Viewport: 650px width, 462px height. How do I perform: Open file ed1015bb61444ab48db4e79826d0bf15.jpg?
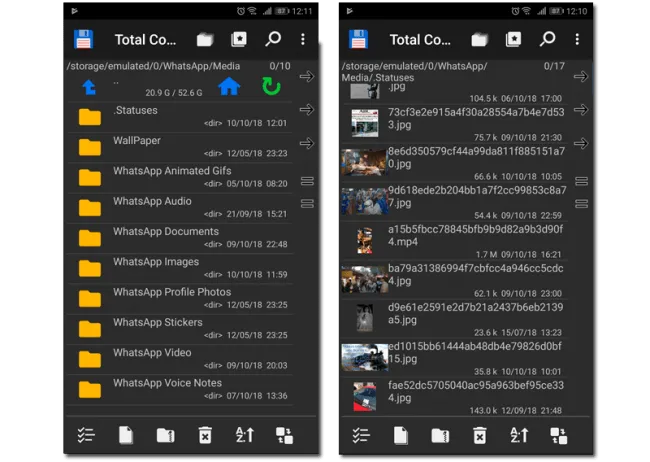pos(454,357)
